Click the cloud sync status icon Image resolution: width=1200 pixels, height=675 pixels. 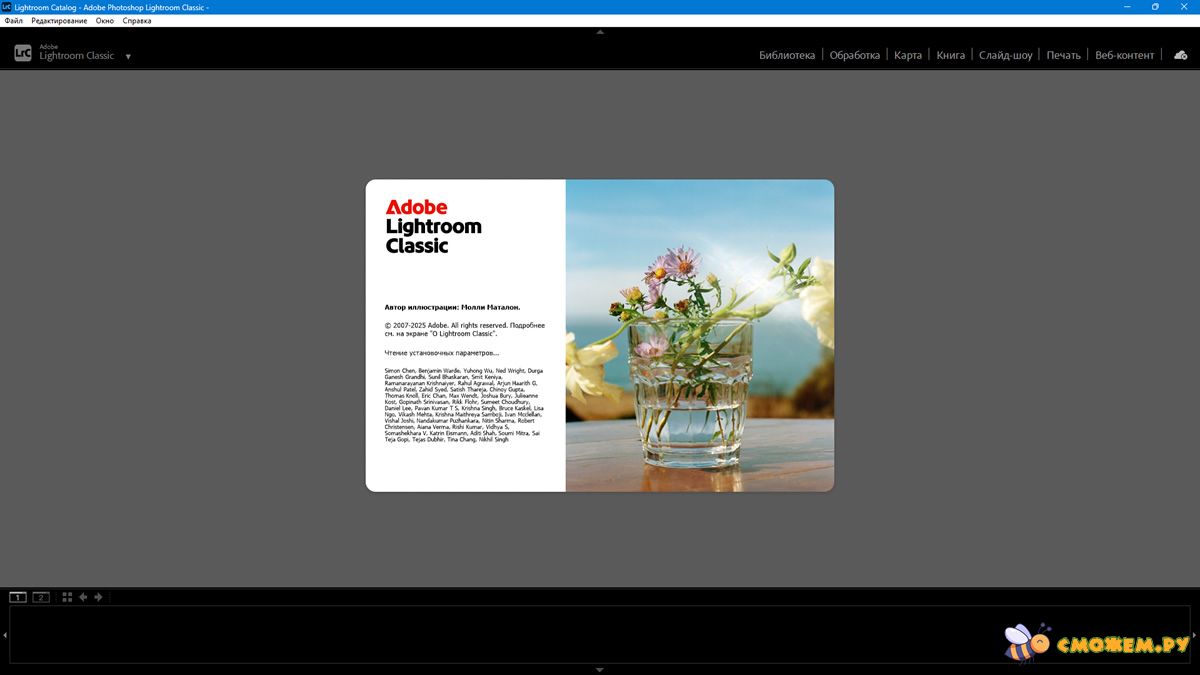1180,55
